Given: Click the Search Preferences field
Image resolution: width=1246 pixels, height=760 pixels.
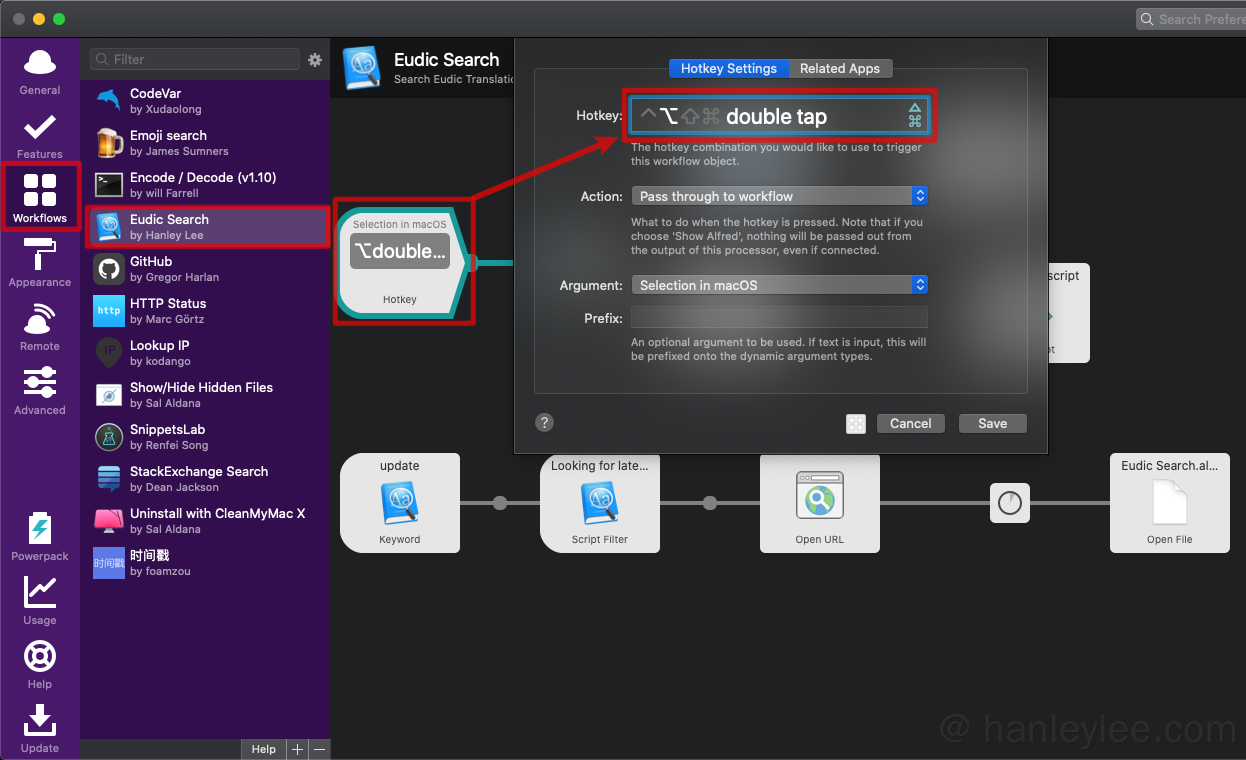Looking at the screenshot, I should coord(1192,19).
